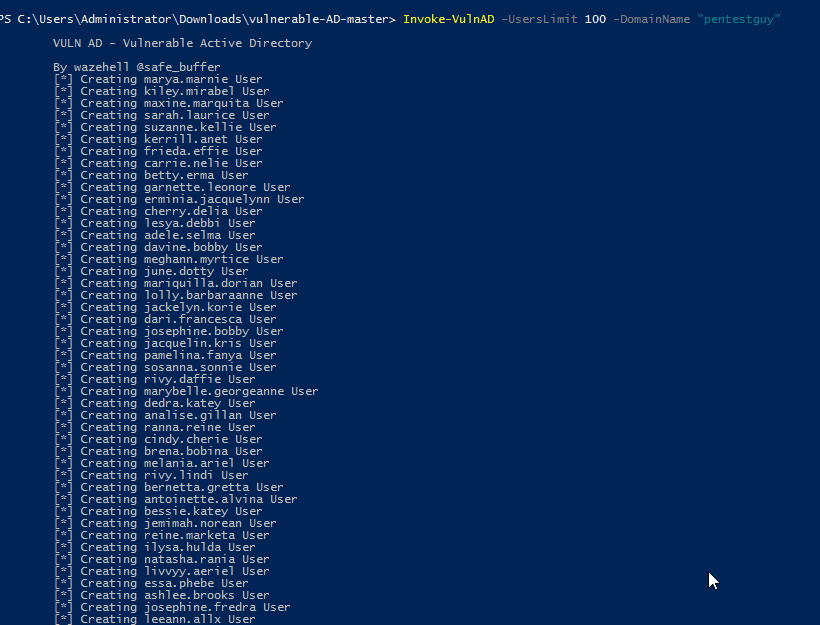820x625 pixels.
Task: Click the line Creating frieda.effie User
Action: (158, 151)
